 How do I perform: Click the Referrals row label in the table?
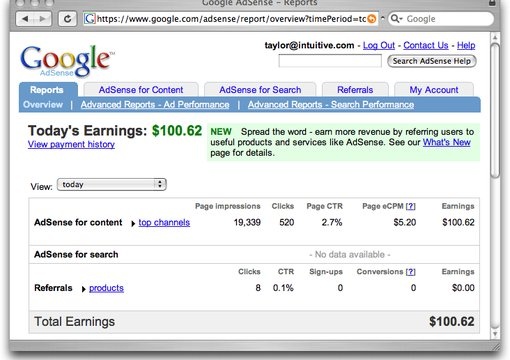(x=53, y=288)
